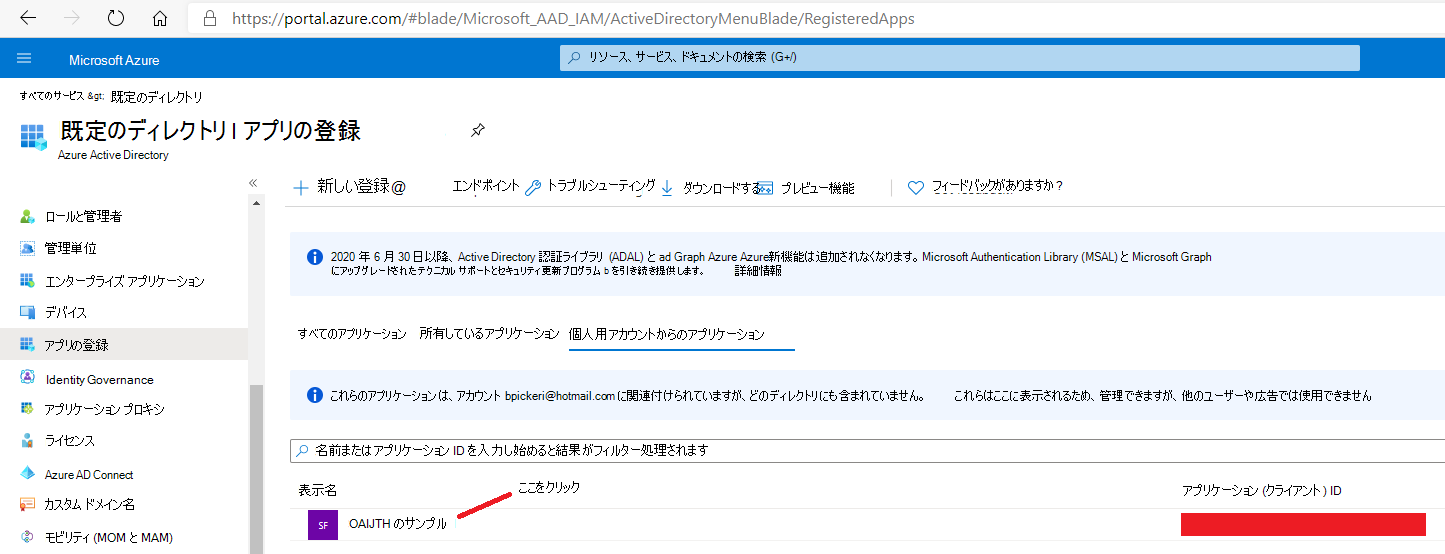Image resolution: width=1445 pixels, height=554 pixels.
Task: Open デバイス in sidebar
Action: 66,312
